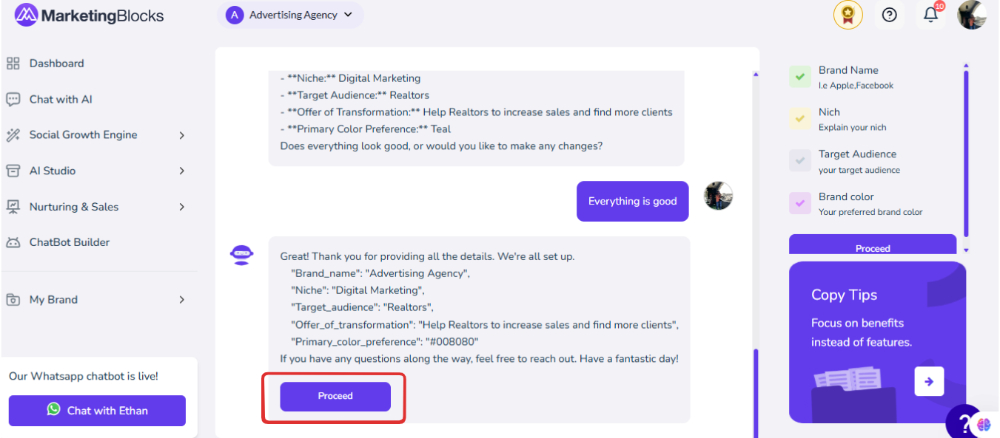This screenshot has height=438, width=1000.
Task: Click the Chat with Ethan WhatsApp button
Action: coord(97,411)
